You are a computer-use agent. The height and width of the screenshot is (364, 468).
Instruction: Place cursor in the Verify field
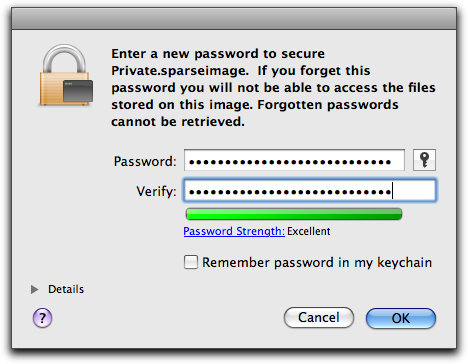(x=310, y=191)
